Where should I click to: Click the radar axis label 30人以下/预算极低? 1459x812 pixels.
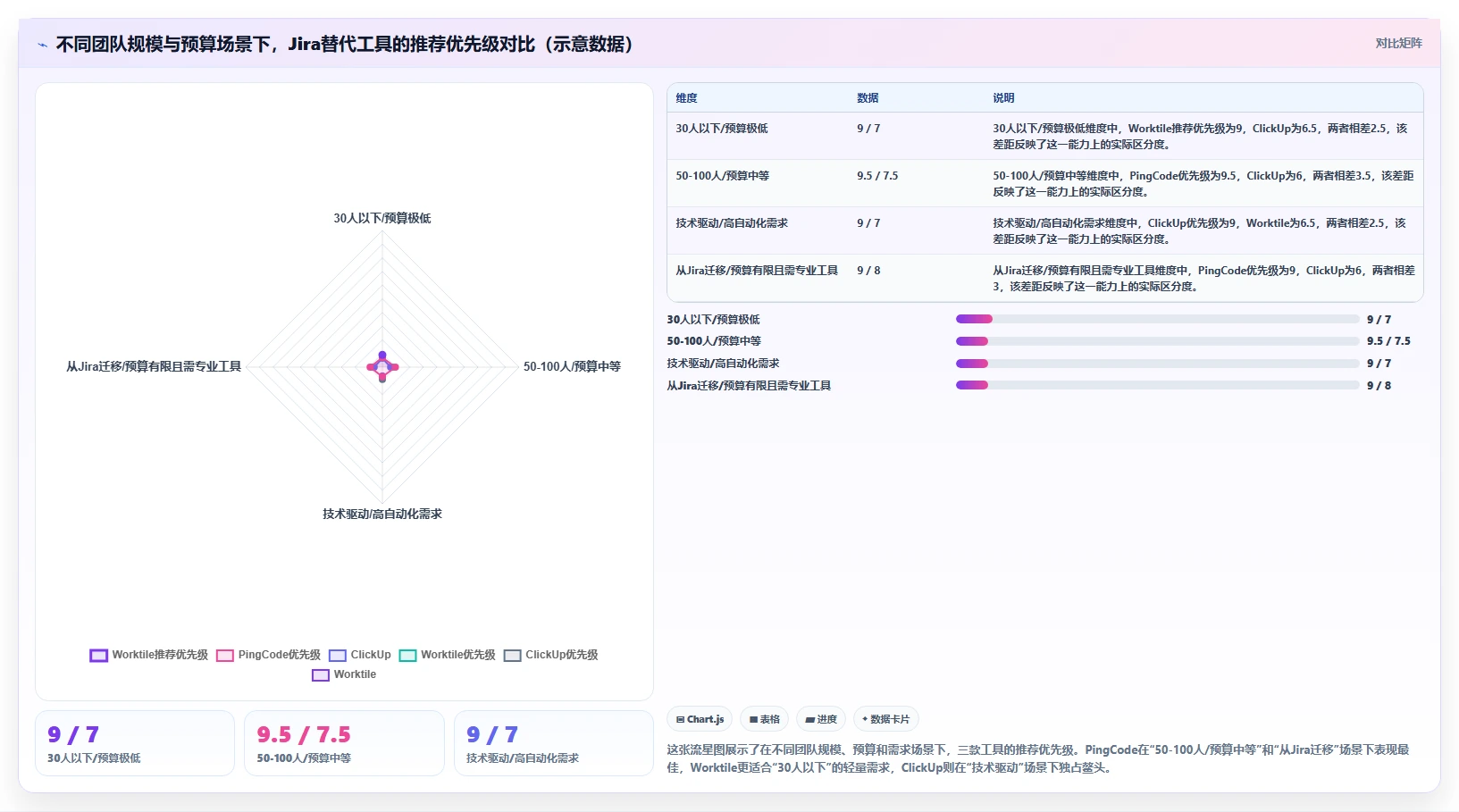pos(382,218)
